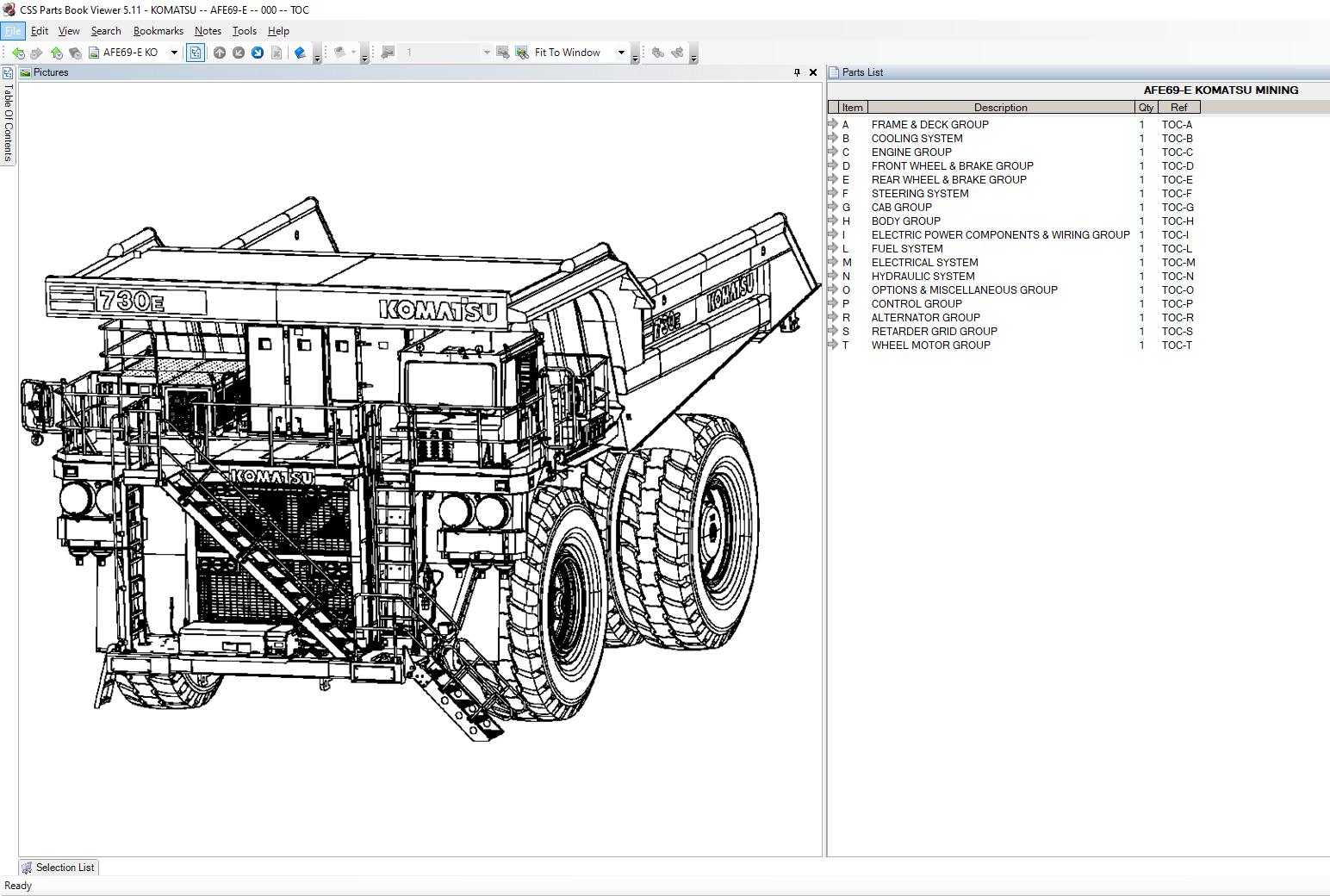This screenshot has width=1330, height=896.
Task: Open the Search menu
Action: click(x=106, y=31)
